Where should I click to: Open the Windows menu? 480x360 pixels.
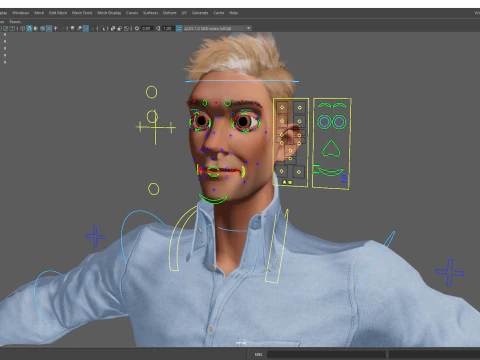[20, 13]
